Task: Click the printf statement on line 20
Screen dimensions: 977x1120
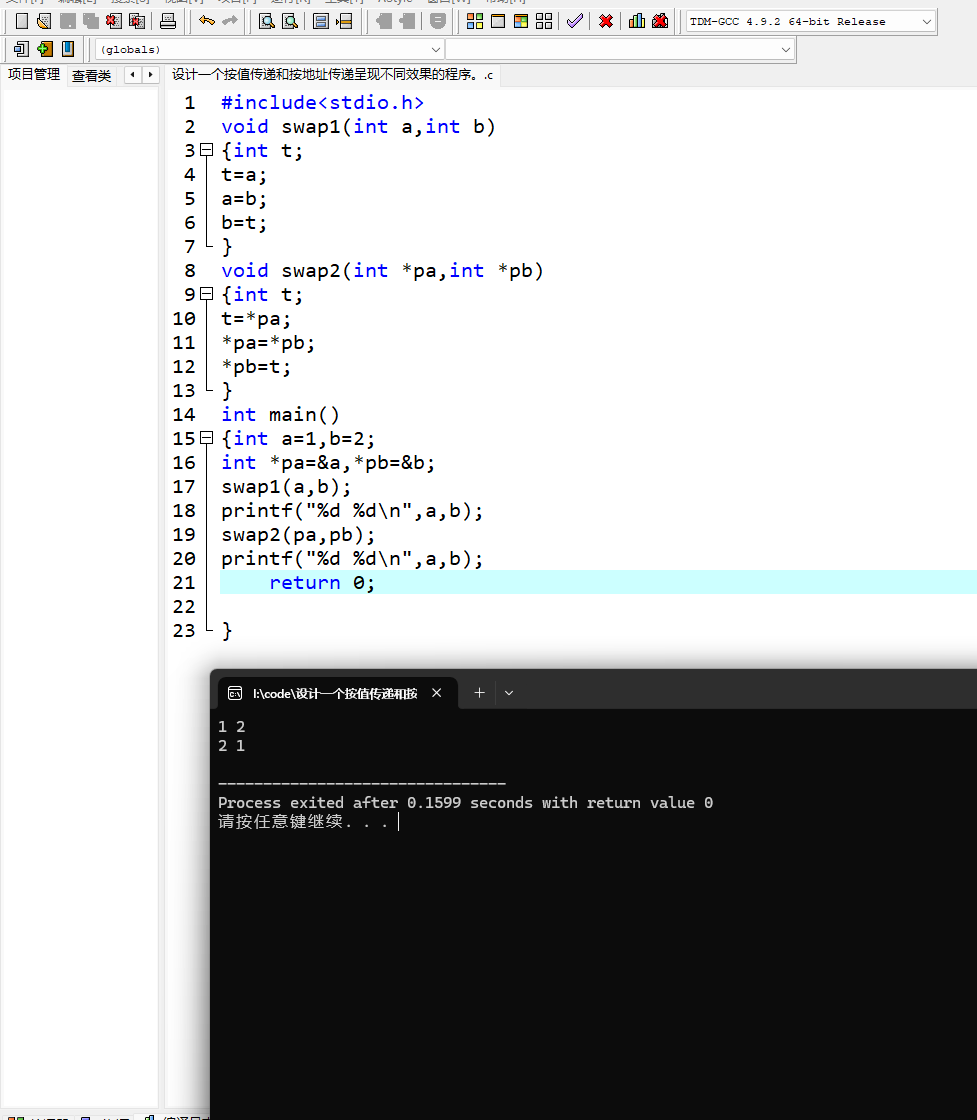Action: click(x=352, y=559)
